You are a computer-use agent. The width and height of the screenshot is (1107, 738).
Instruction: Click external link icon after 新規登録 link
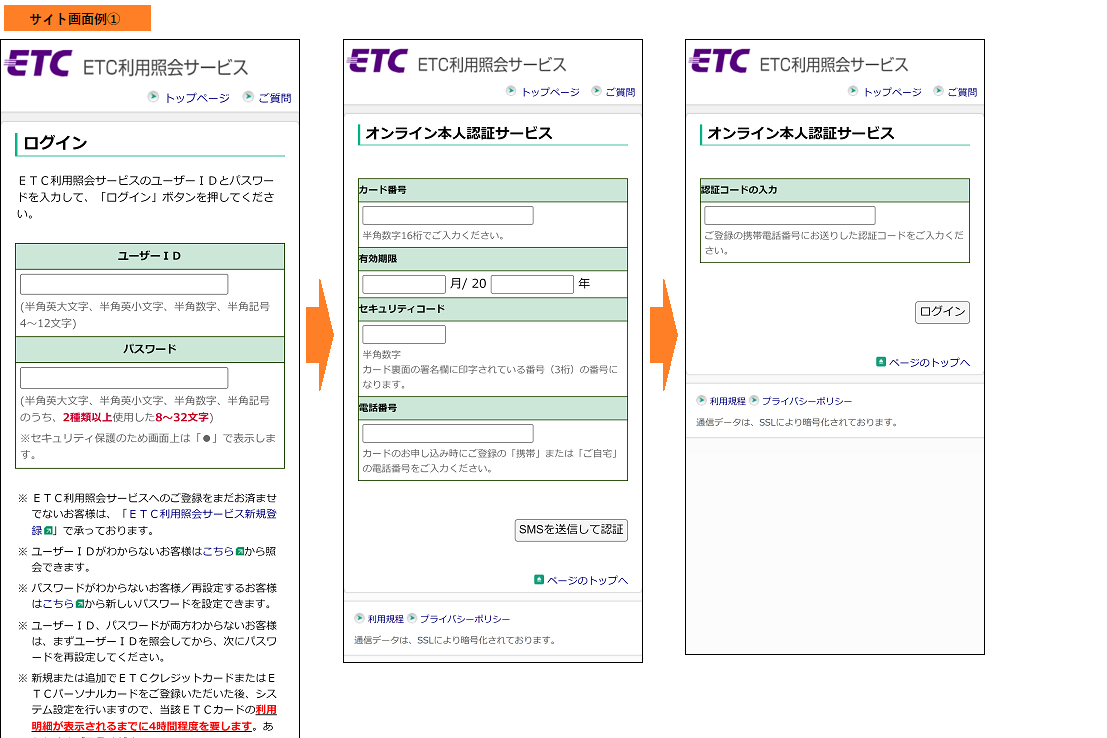pos(49,530)
